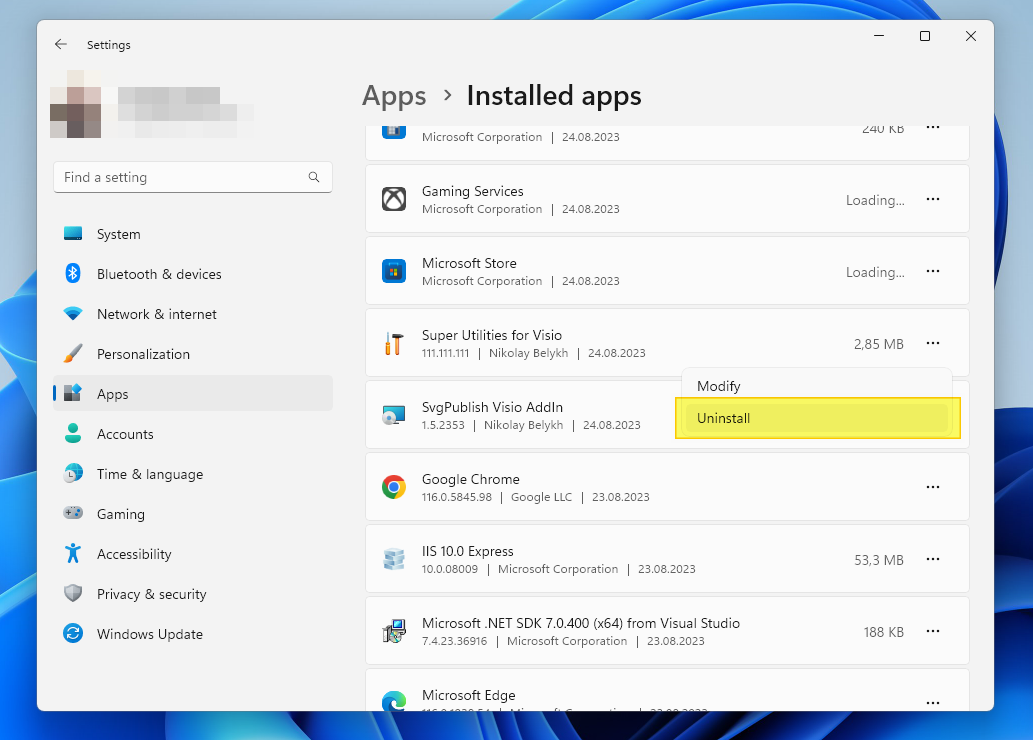Image resolution: width=1033 pixels, height=740 pixels.
Task: Switch to Personalization settings
Action: click(193, 354)
